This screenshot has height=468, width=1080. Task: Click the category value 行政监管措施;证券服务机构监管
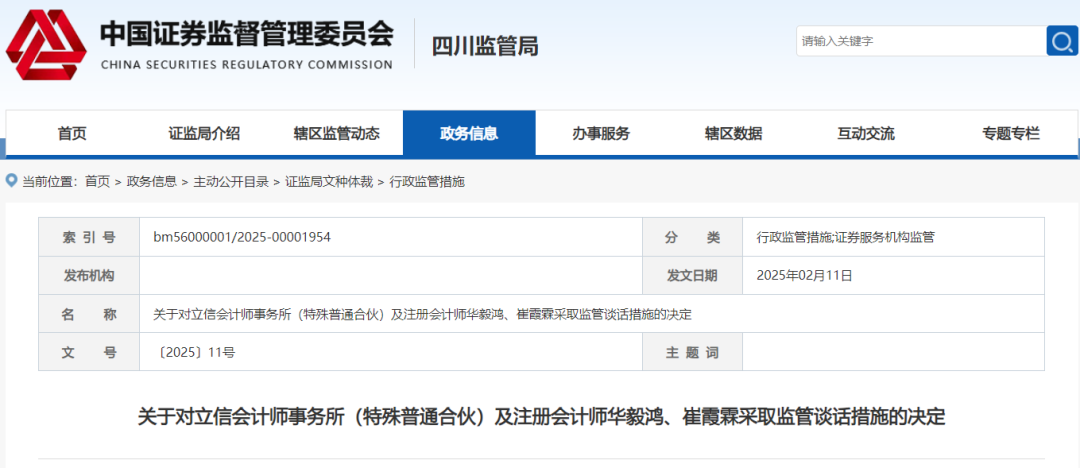pyautogui.click(x=845, y=238)
